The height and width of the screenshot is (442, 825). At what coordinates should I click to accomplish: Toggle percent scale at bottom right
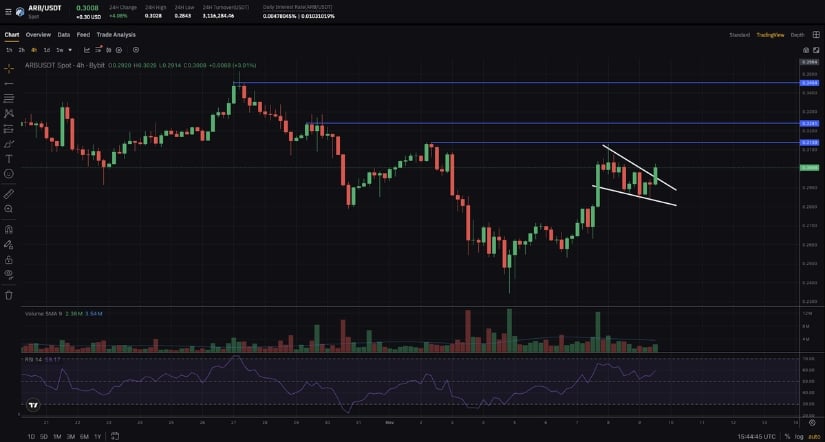[x=788, y=436]
